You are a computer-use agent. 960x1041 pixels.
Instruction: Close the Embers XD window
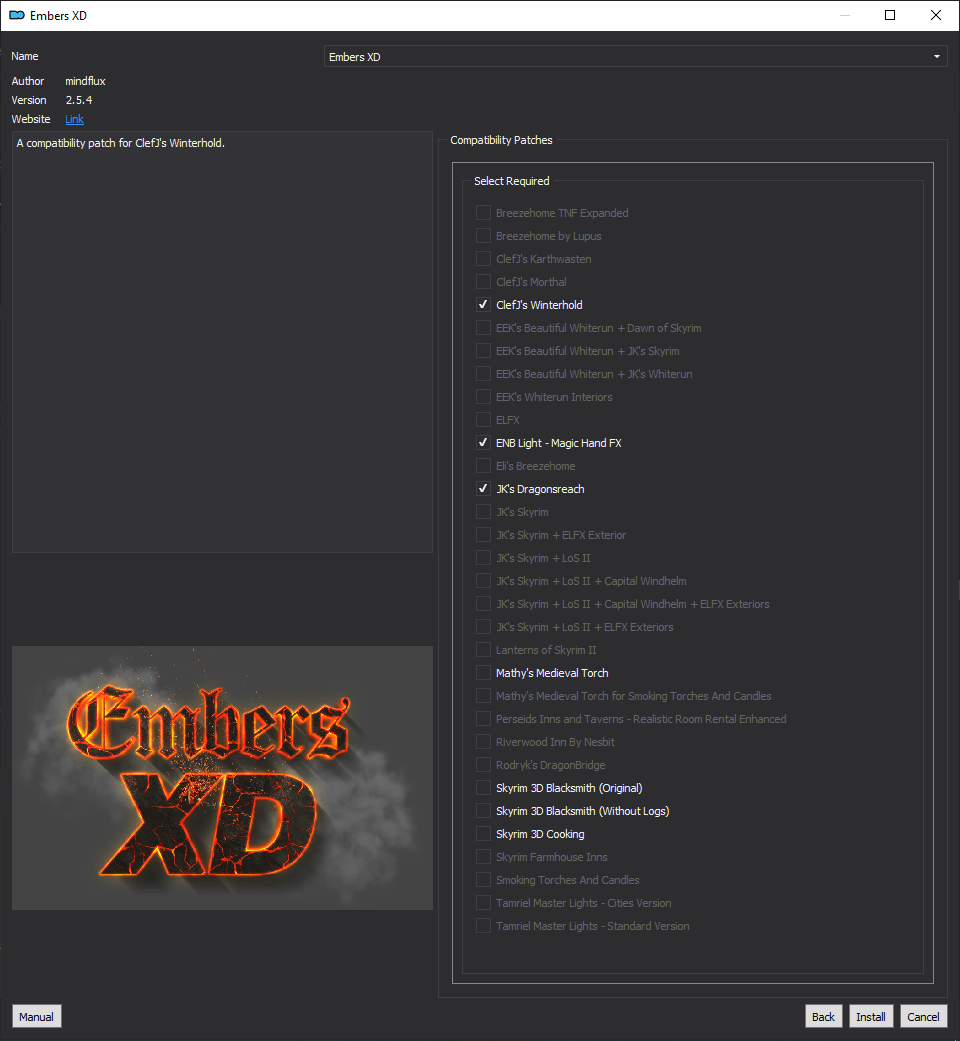pos(935,15)
